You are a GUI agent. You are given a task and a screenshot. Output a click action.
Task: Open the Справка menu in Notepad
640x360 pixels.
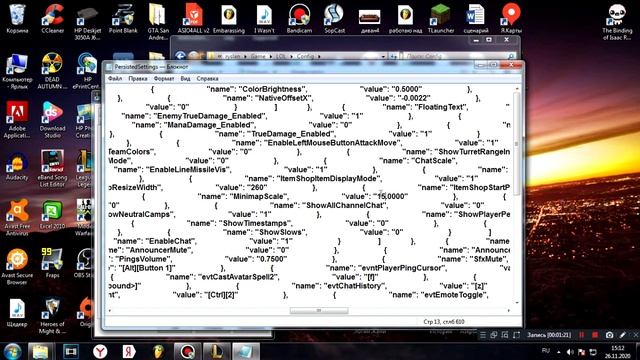click(x=207, y=78)
